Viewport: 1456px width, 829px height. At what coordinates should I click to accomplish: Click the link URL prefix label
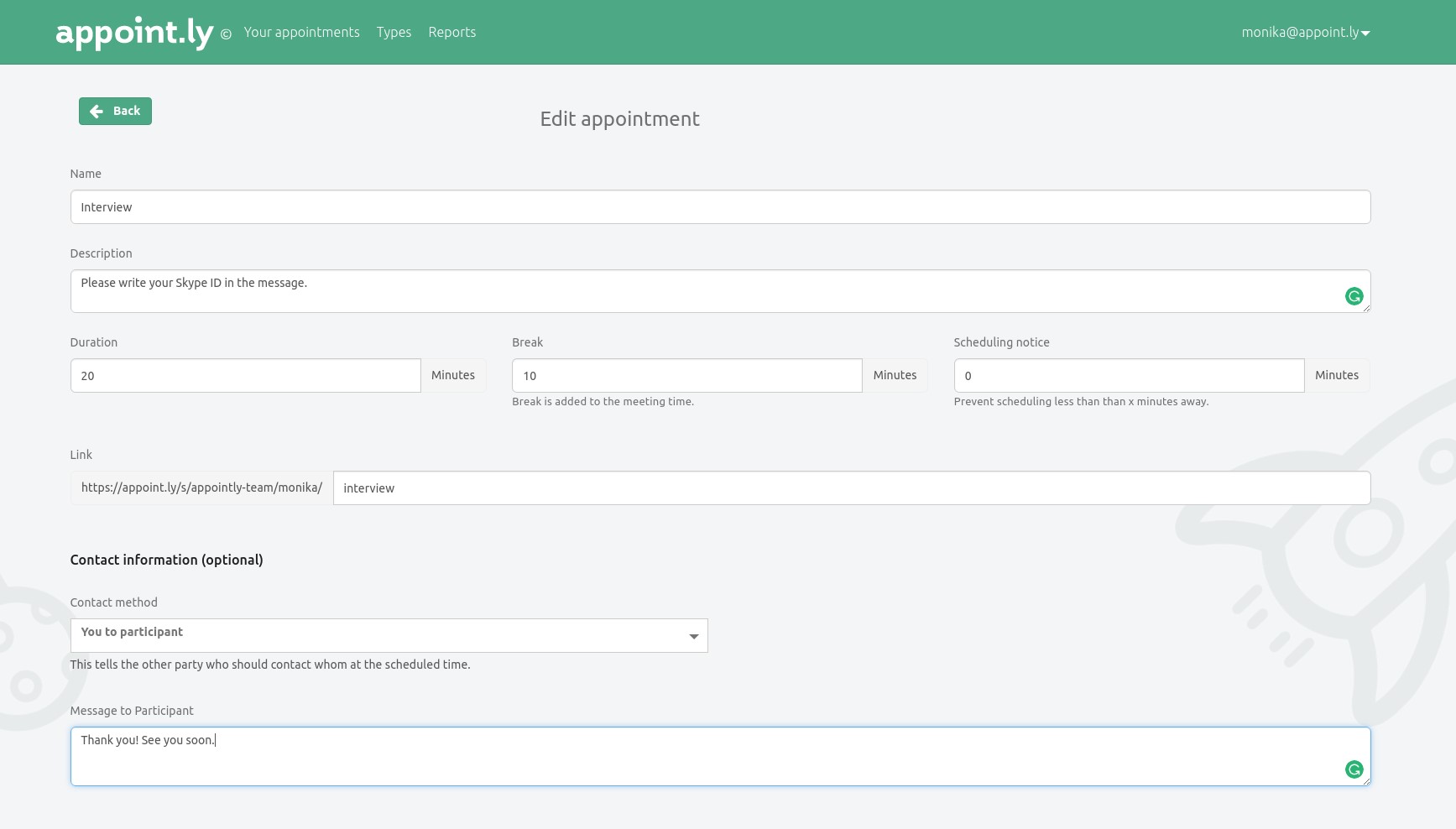[x=201, y=488]
